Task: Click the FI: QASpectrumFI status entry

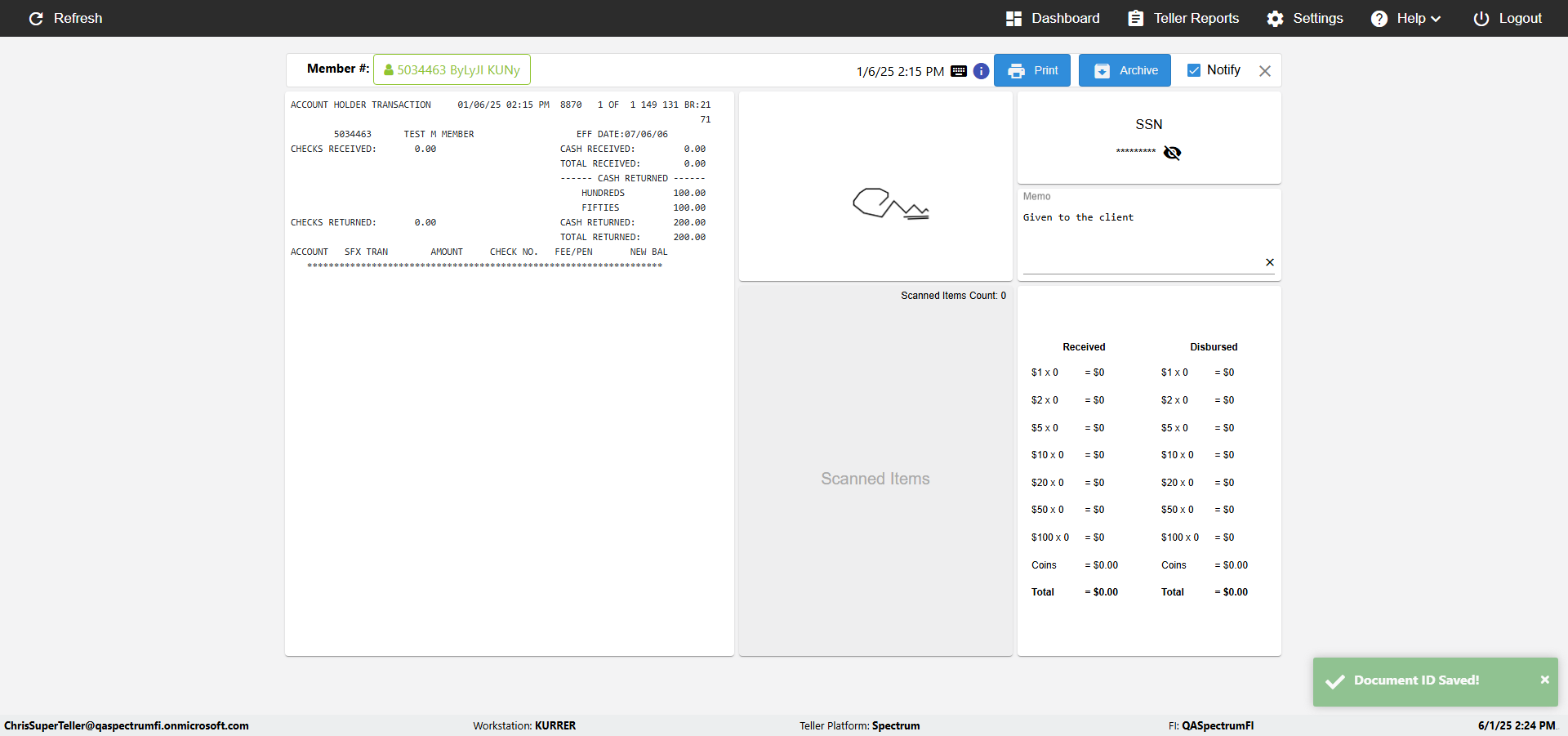Action: tap(1210, 725)
